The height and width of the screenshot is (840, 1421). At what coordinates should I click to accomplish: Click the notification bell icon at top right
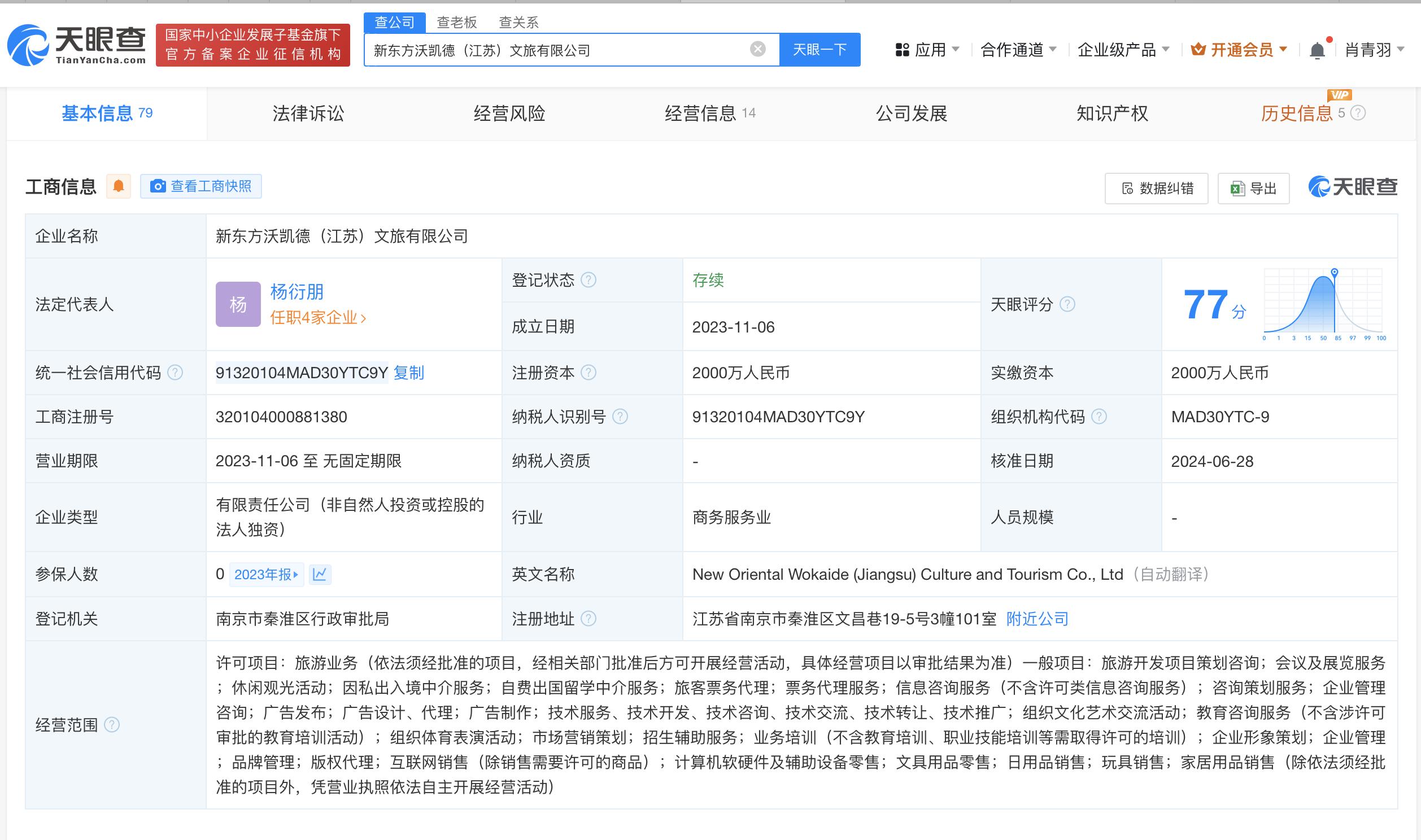pos(1318,49)
